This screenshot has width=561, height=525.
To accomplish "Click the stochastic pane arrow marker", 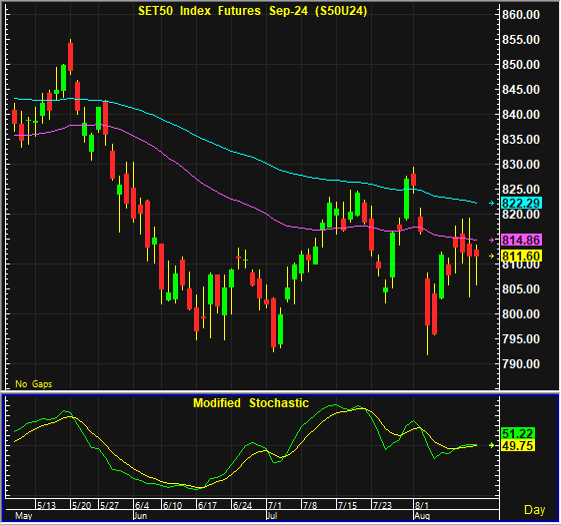I will [492, 445].
